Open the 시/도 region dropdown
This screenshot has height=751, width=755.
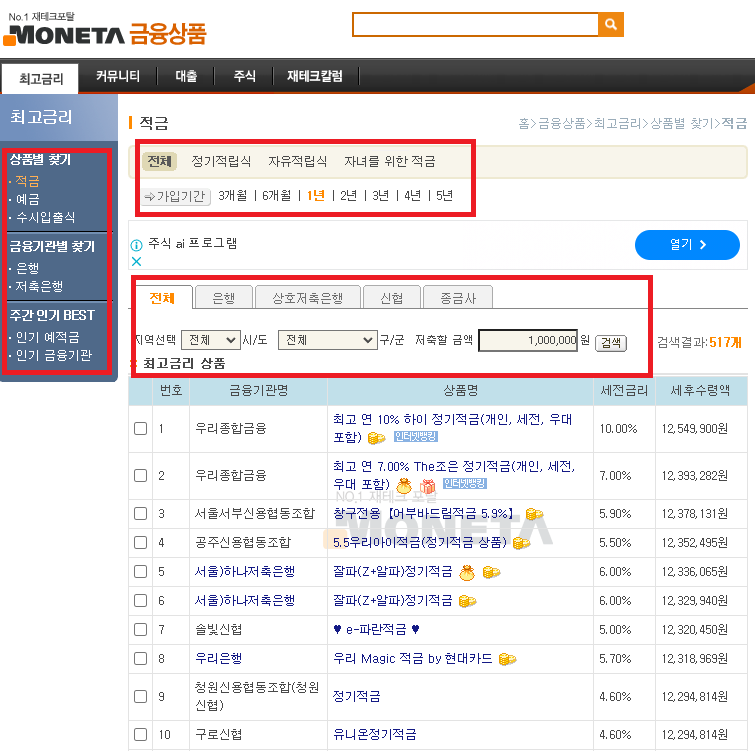(x=211, y=340)
